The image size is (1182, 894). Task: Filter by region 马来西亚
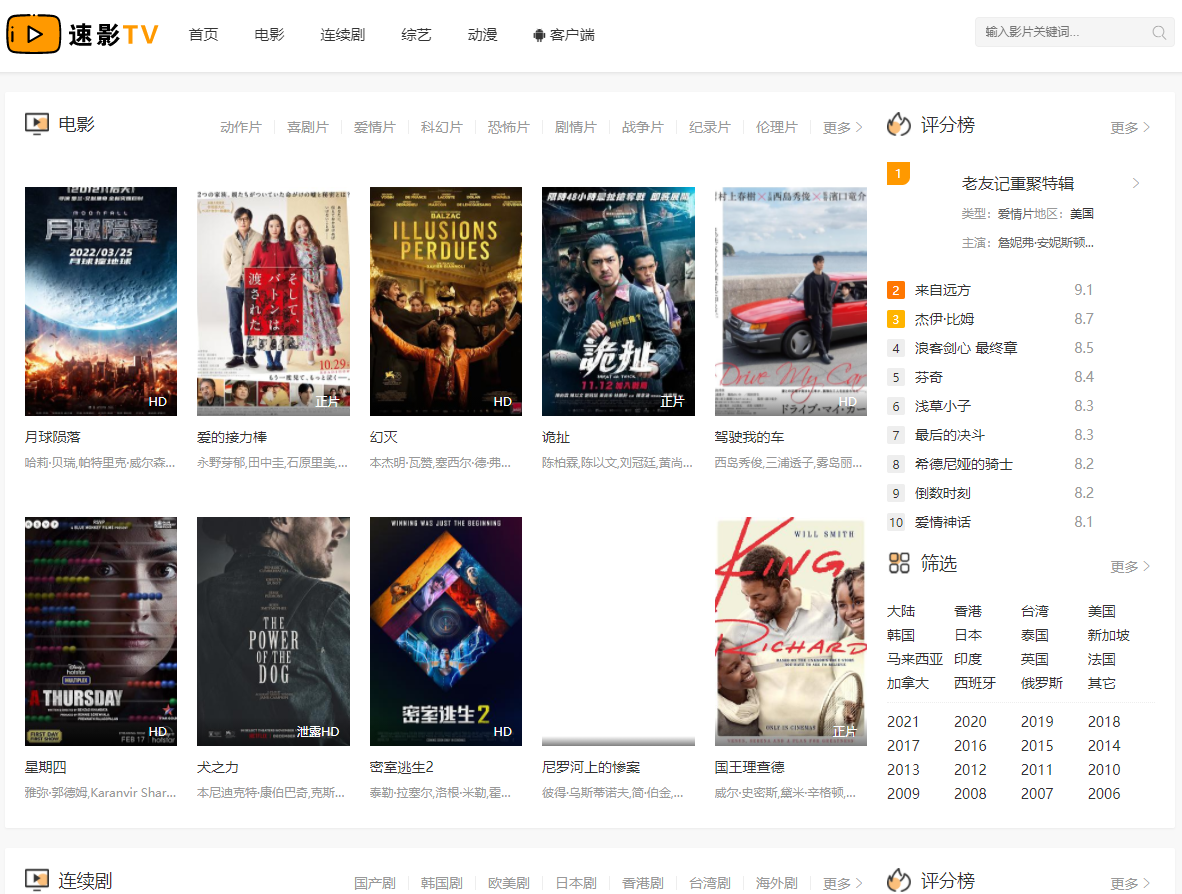click(915, 660)
